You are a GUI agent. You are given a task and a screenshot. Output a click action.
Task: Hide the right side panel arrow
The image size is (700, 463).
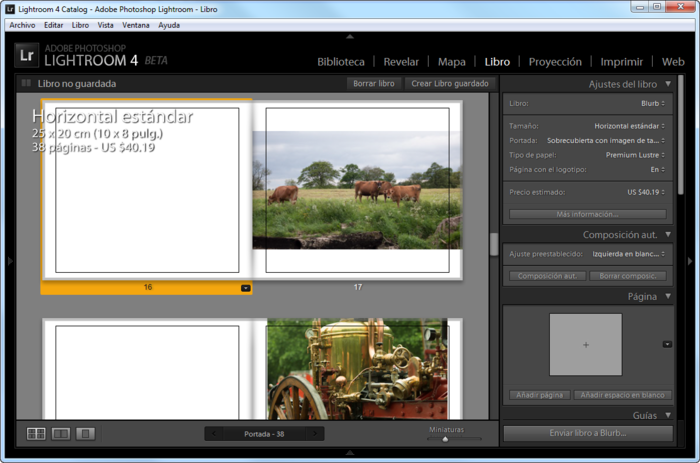pyautogui.click(x=690, y=261)
